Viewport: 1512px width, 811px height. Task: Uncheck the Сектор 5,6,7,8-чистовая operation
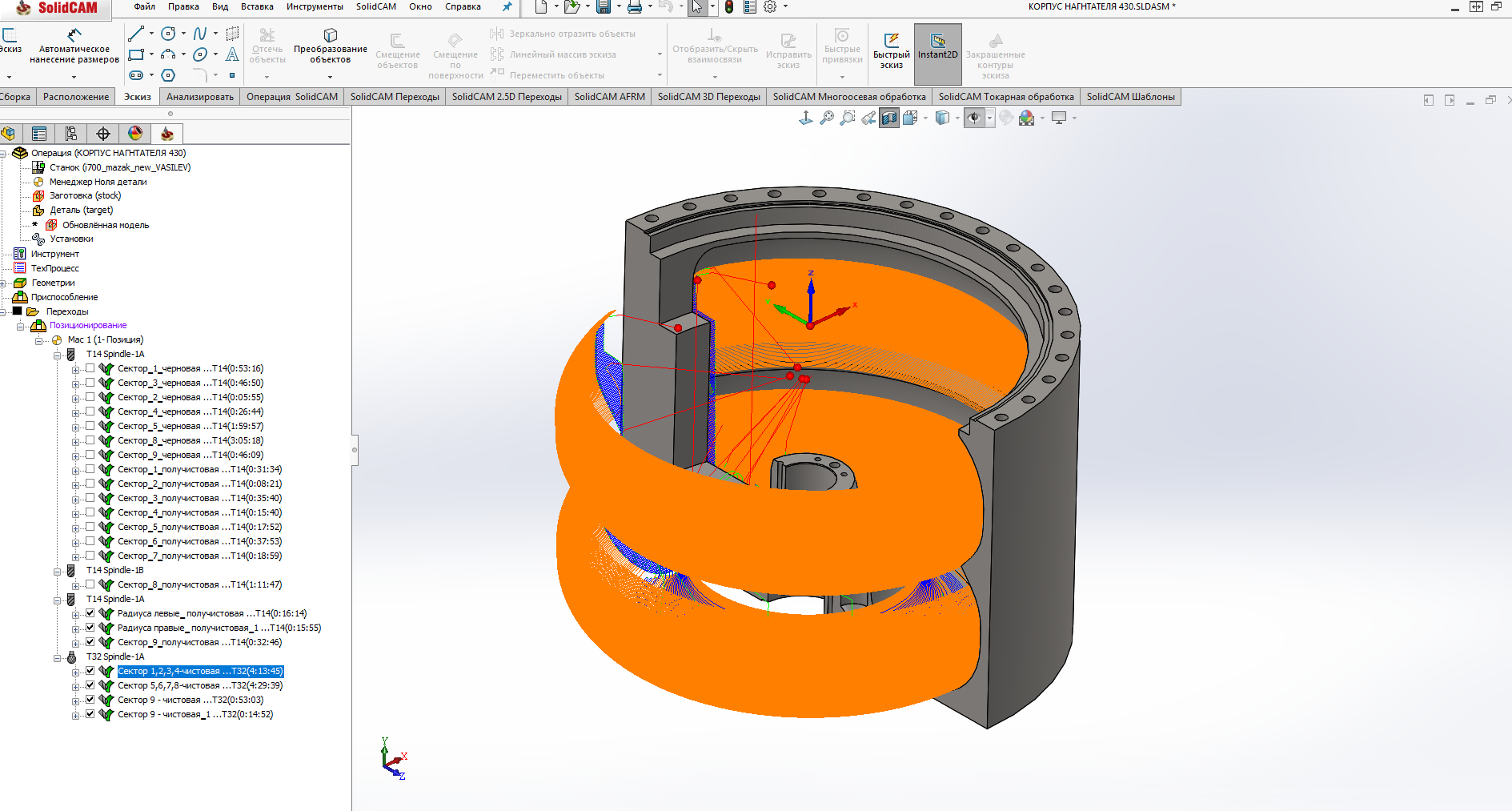(90, 685)
